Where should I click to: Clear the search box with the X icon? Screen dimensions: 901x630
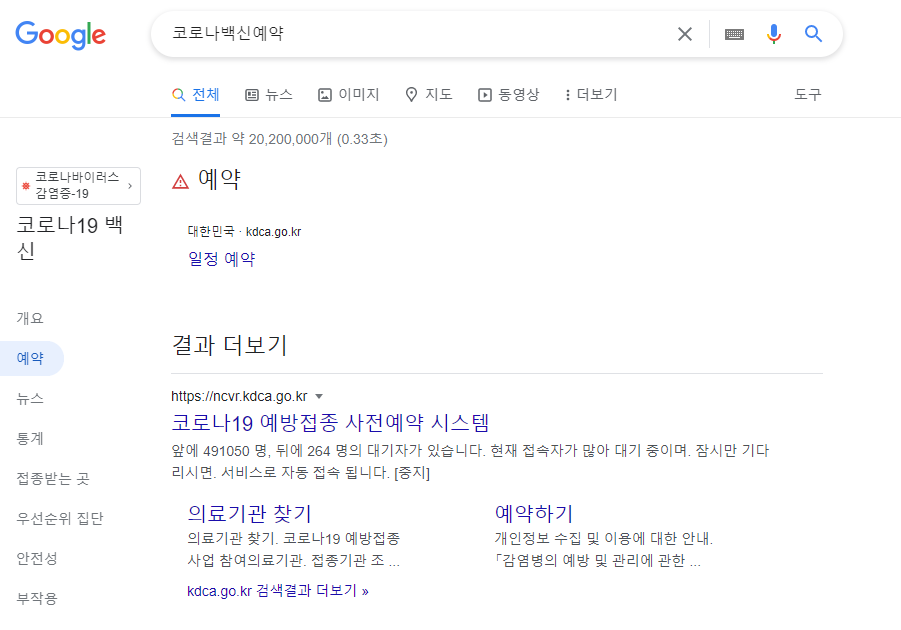(x=684, y=34)
